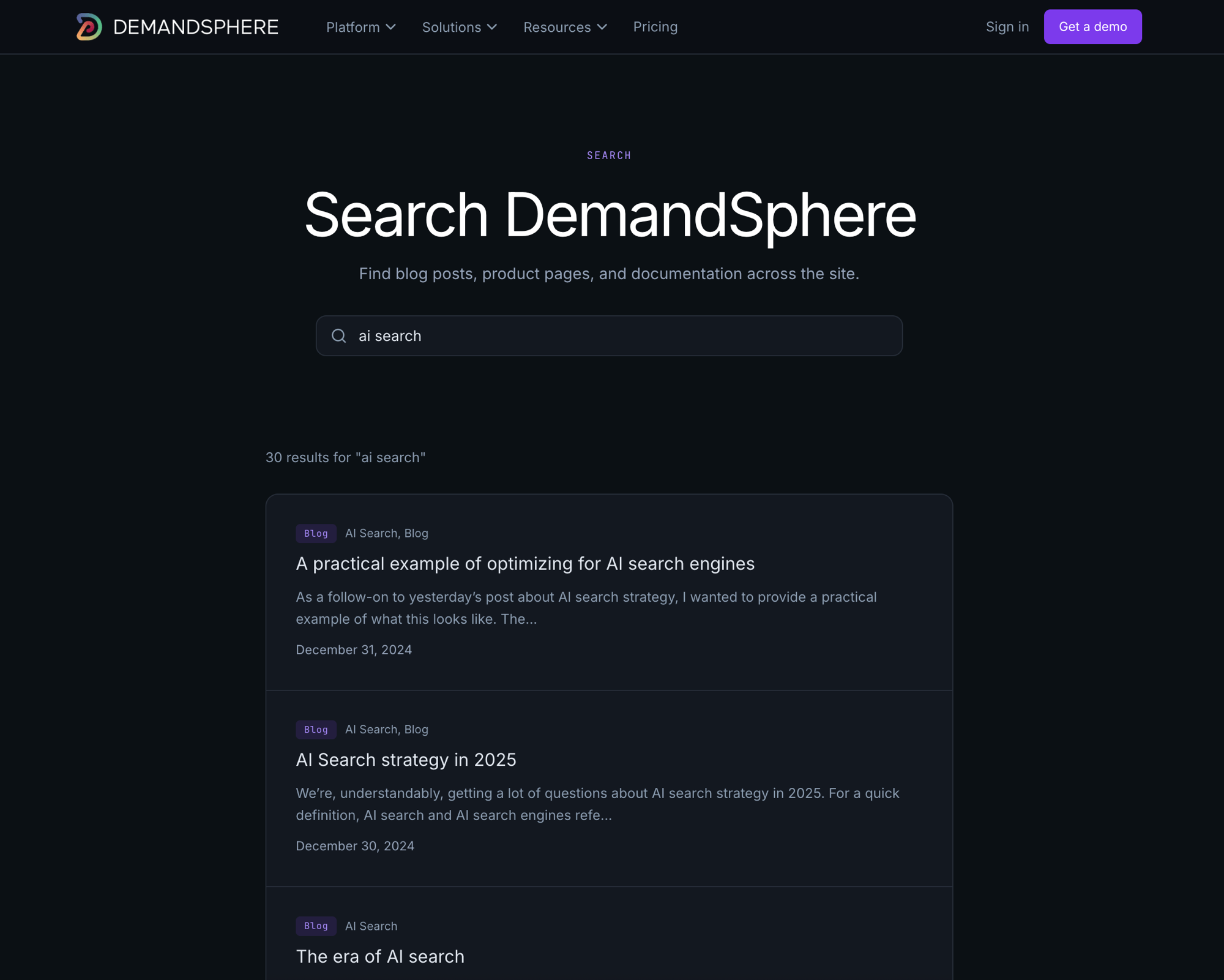The image size is (1224, 980).
Task: Select the Blog badge on the first result
Action: tap(316, 533)
